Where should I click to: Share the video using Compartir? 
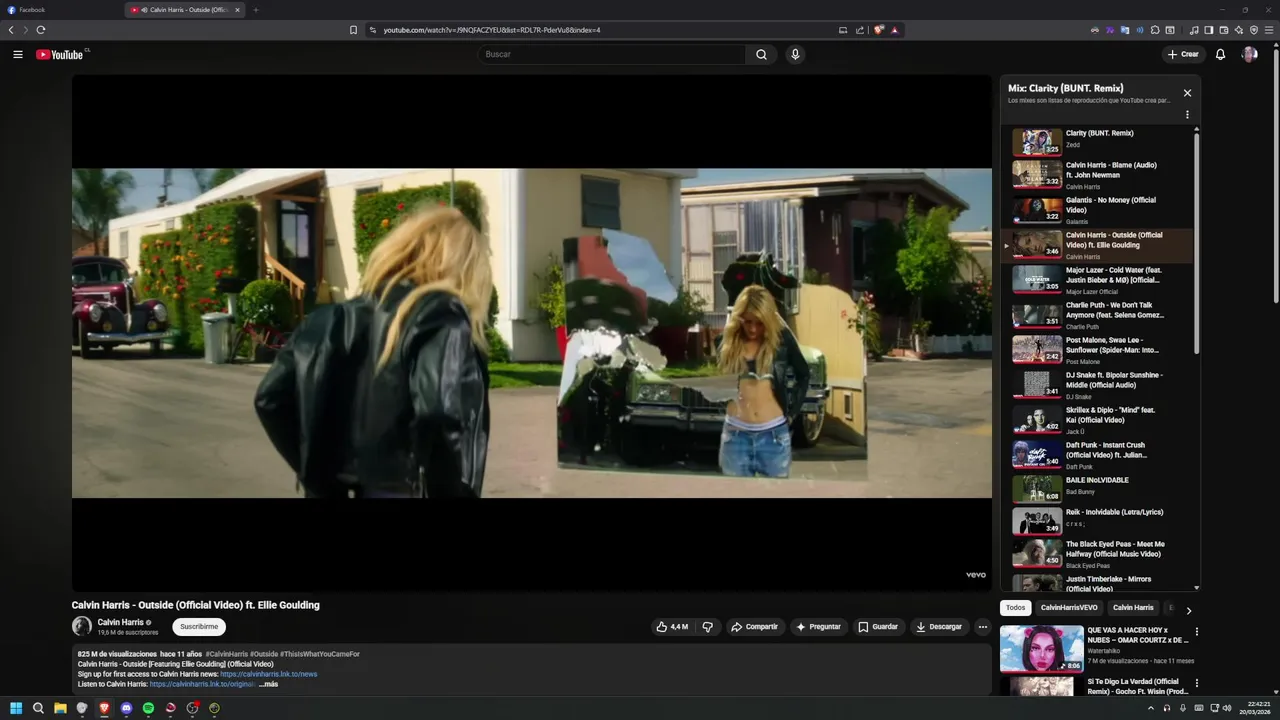(x=754, y=627)
